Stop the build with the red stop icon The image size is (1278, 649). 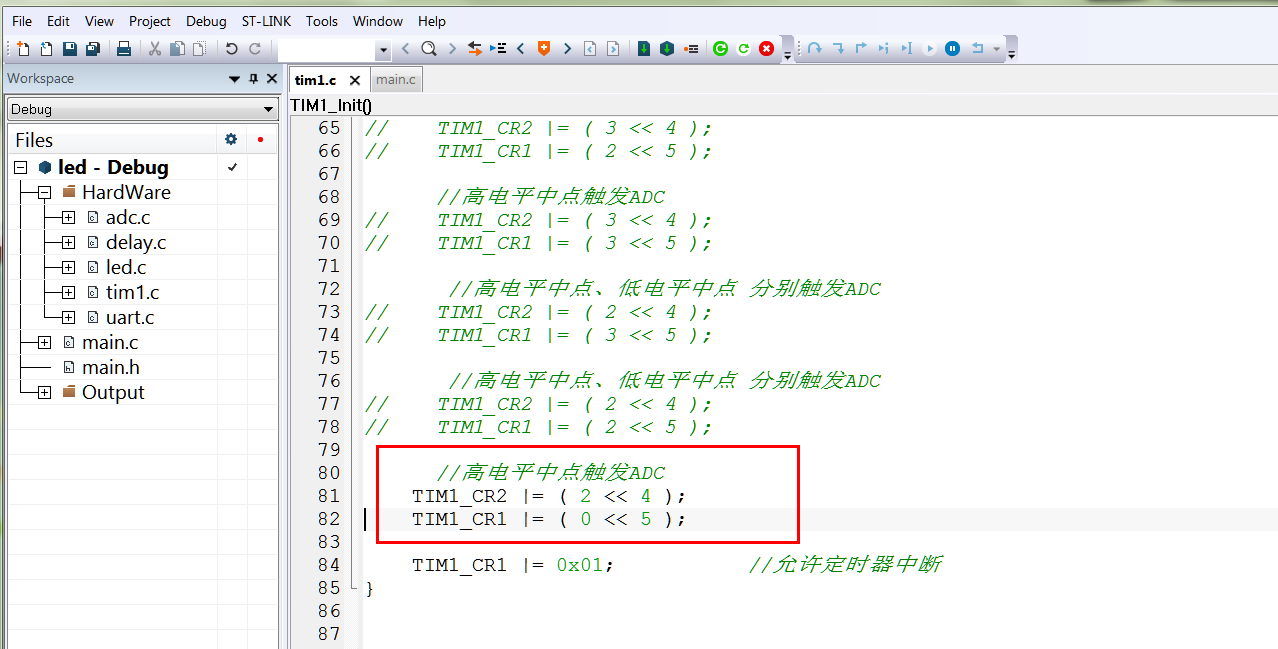pyautogui.click(x=766, y=47)
